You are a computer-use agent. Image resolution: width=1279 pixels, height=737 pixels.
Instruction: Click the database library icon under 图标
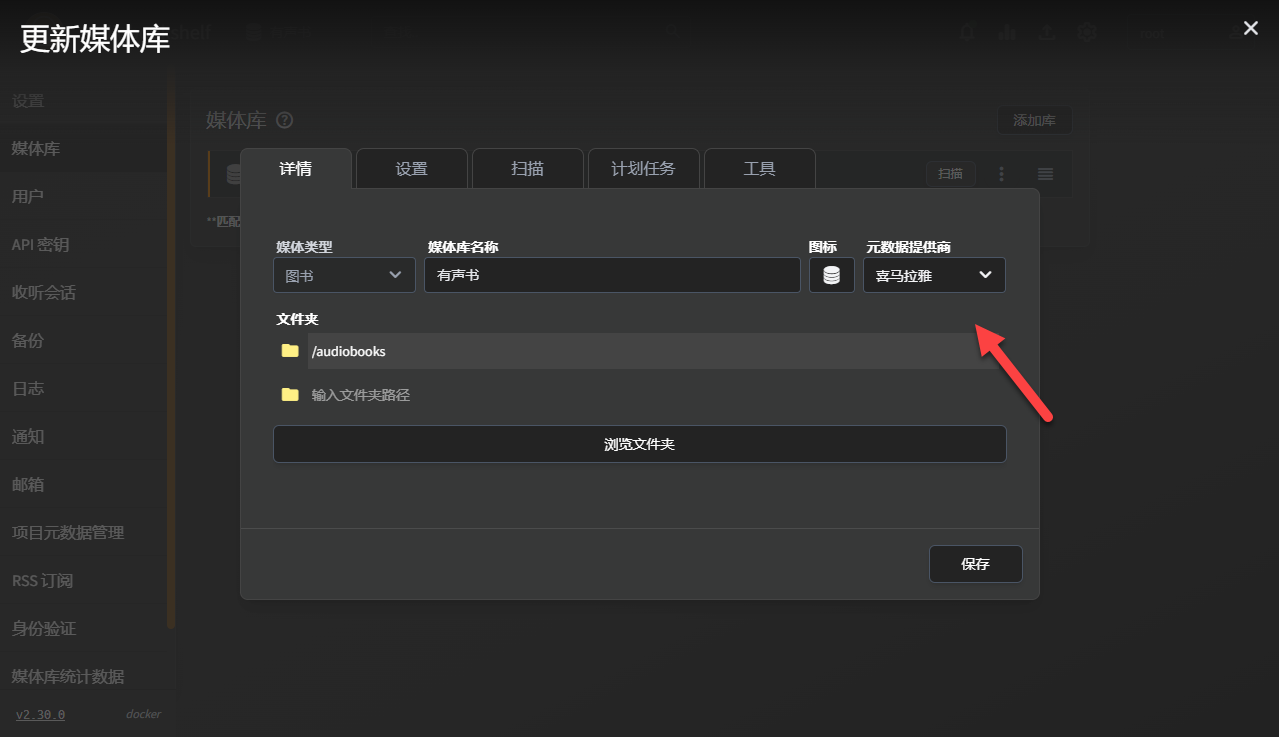click(x=831, y=274)
